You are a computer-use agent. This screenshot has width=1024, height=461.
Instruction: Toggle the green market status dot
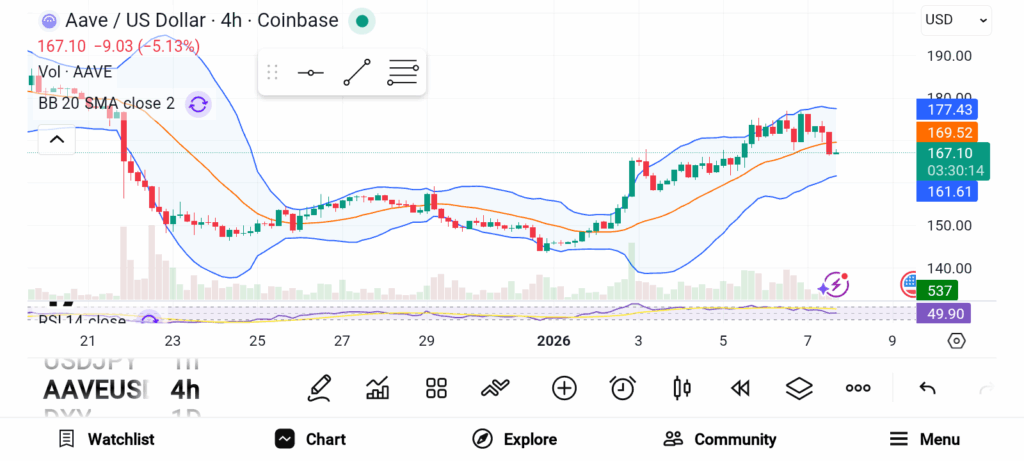362,20
